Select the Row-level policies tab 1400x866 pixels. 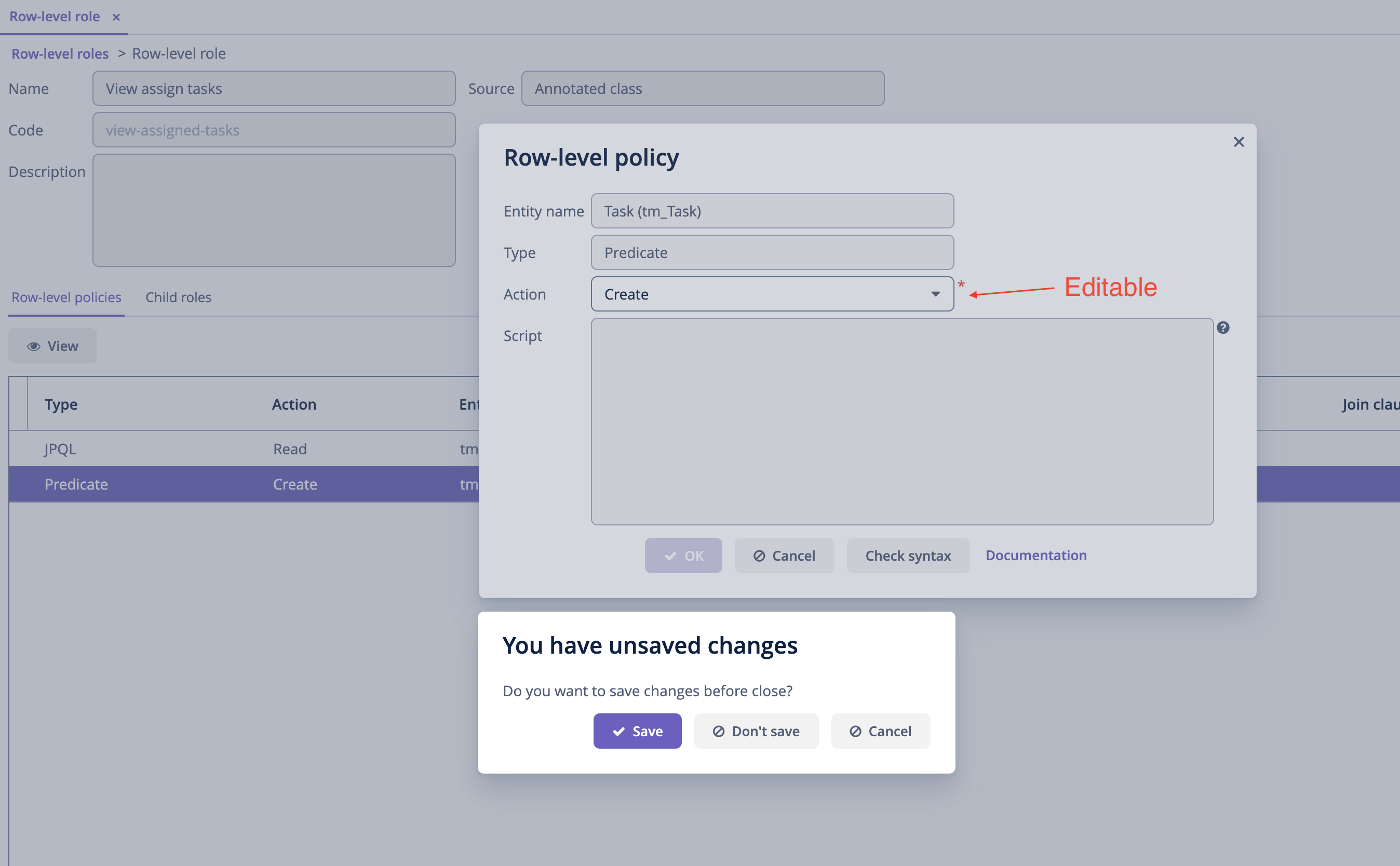pos(66,297)
